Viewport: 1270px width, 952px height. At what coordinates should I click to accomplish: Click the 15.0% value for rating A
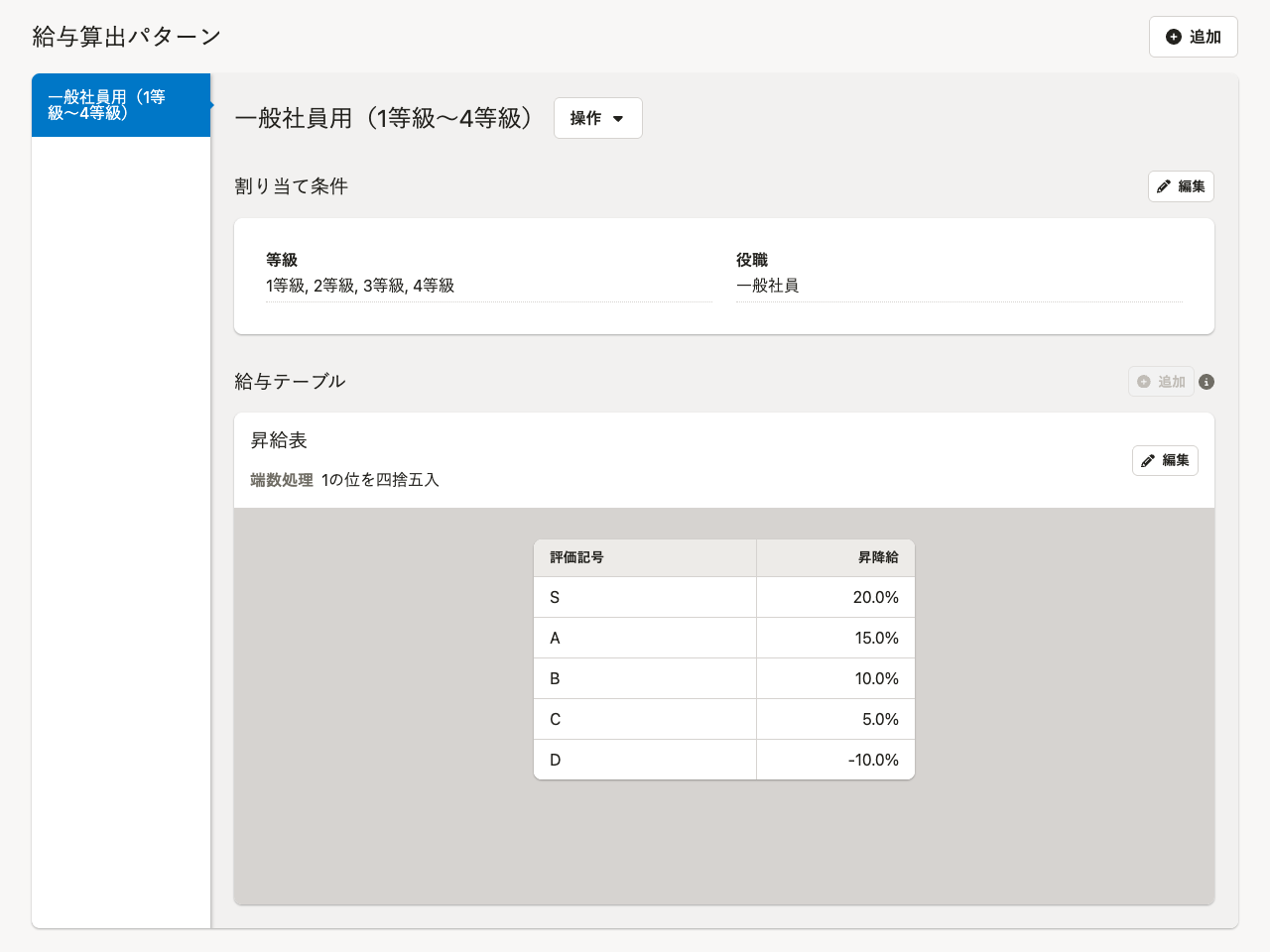(876, 638)
